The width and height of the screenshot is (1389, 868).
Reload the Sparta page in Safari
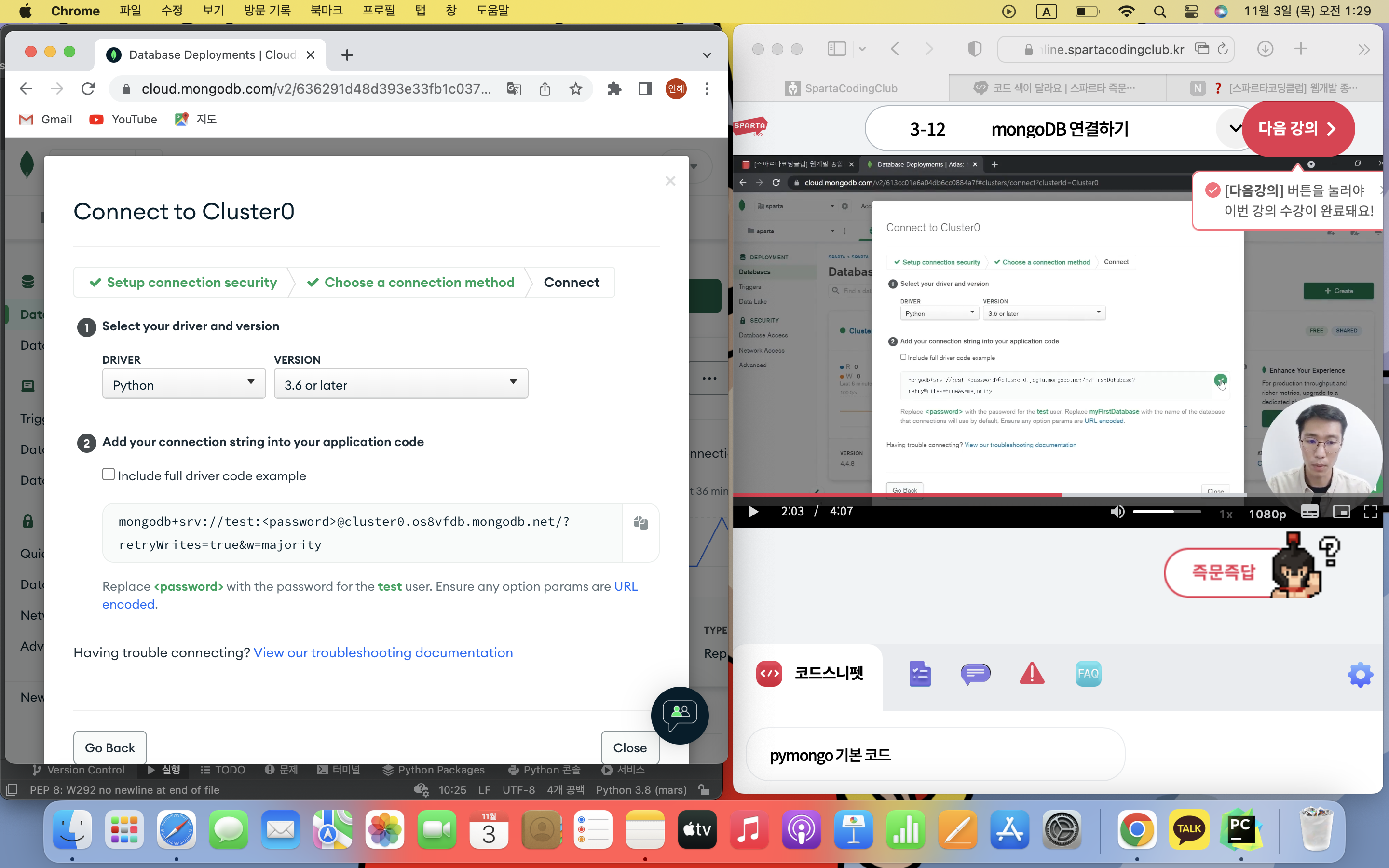(1223, 49)
